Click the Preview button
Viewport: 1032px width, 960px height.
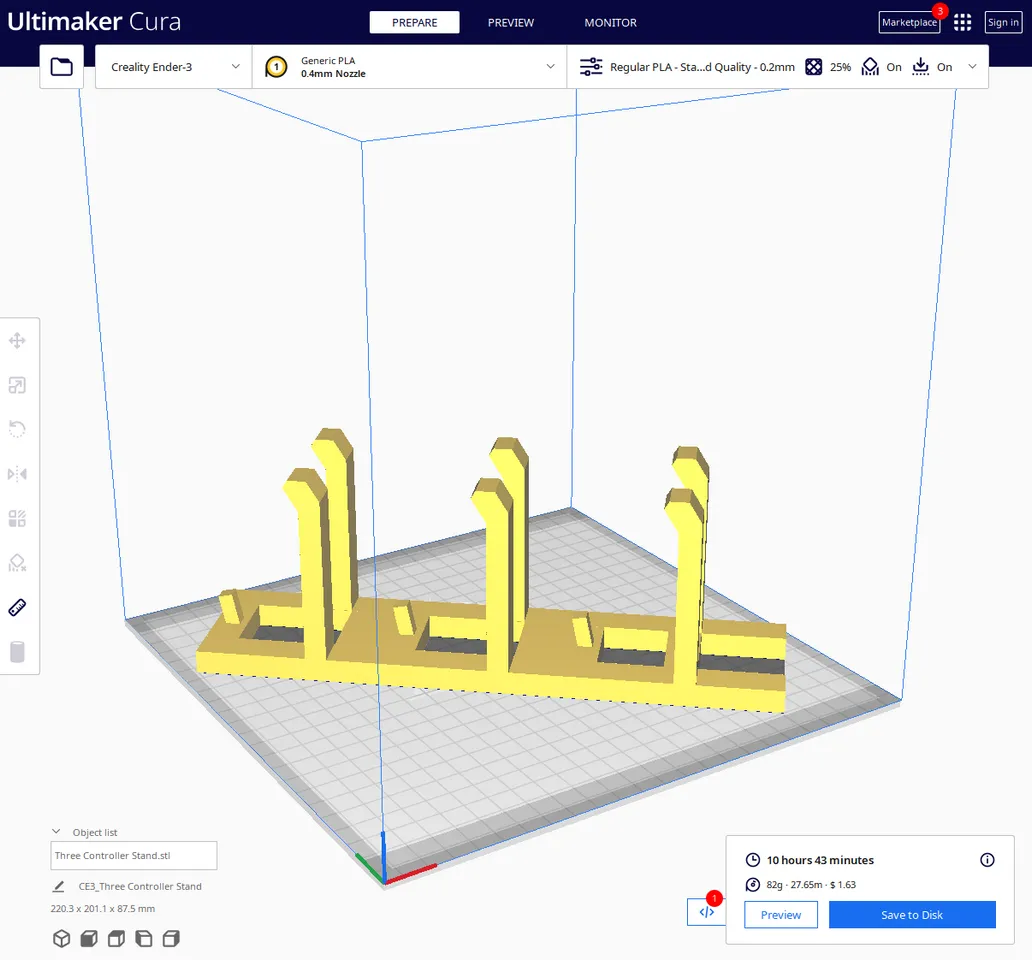pyautogui.click(x=781, y=915)
